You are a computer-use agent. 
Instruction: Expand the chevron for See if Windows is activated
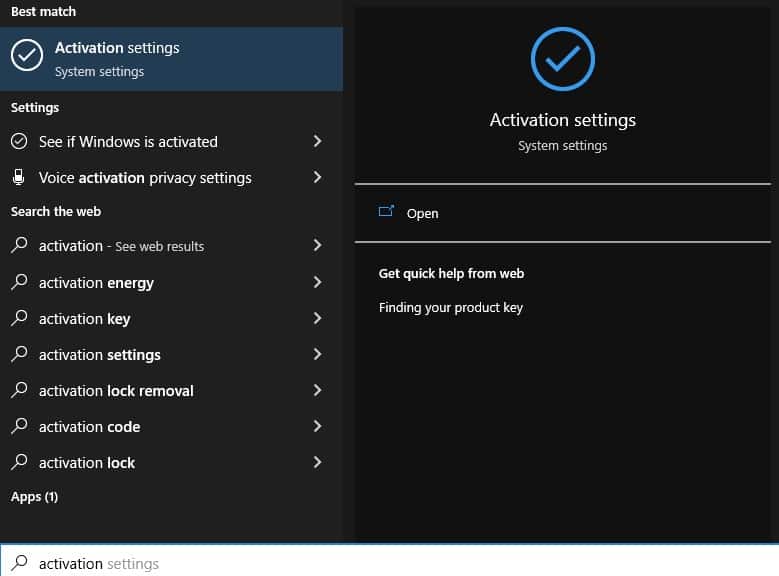pos(317,141)
